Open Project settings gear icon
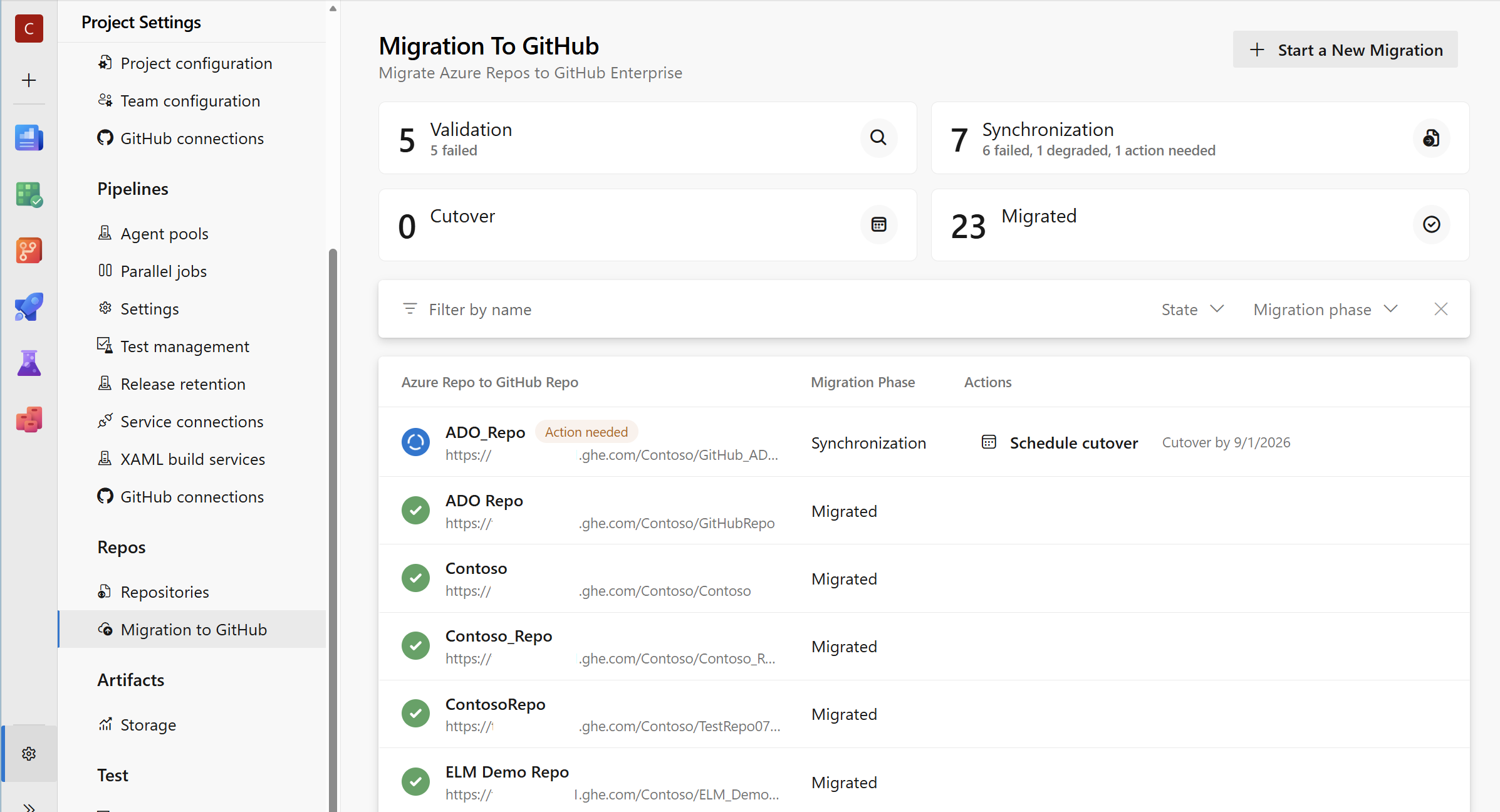This screenshot has height=812, width=1500. pyautogui.click(x=29, y=754)
